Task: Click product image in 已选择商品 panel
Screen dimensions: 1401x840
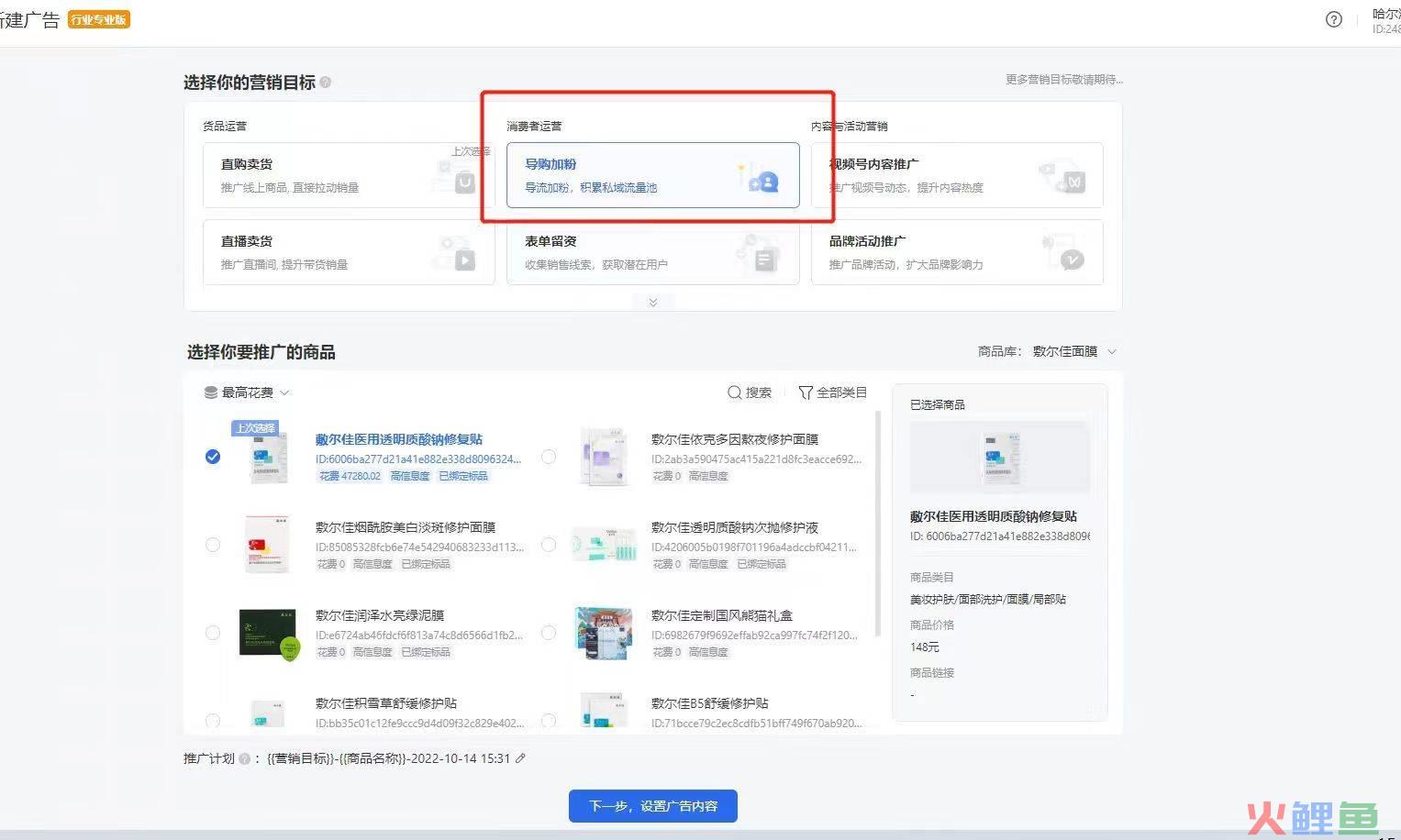Action: [x=999, y=458]
